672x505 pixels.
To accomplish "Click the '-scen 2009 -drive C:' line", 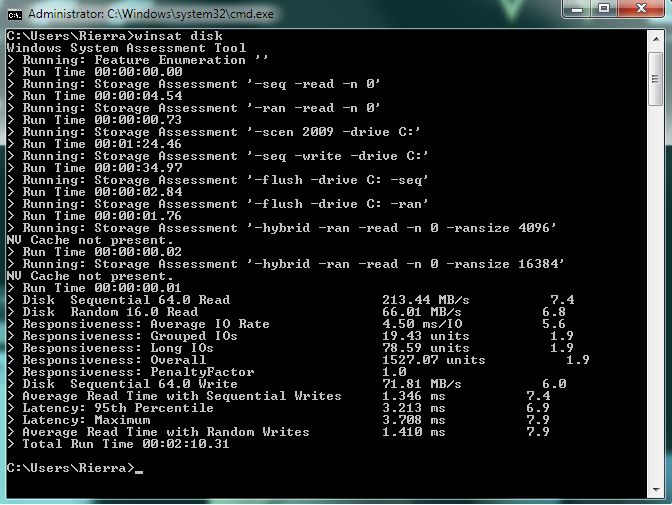I will point(213,132).
